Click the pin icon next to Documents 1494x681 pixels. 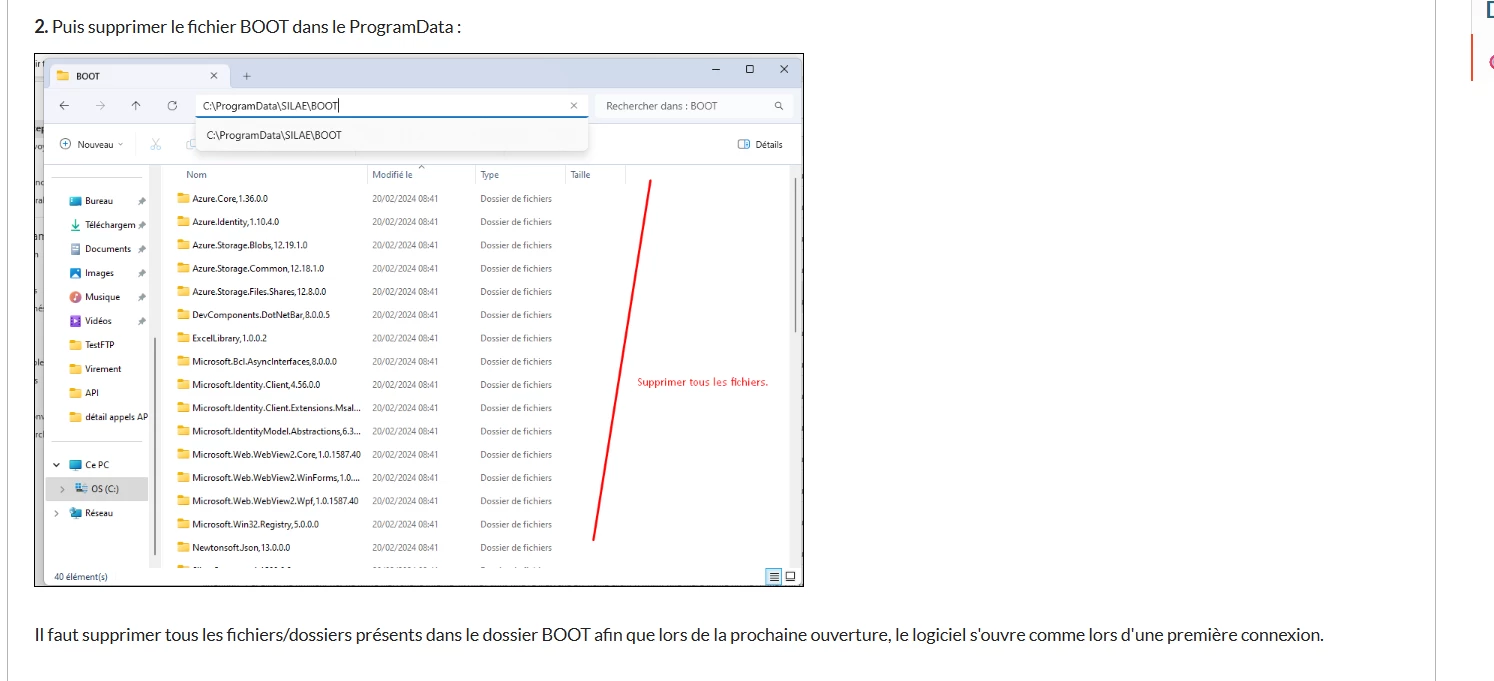click(x=142, y=249)
